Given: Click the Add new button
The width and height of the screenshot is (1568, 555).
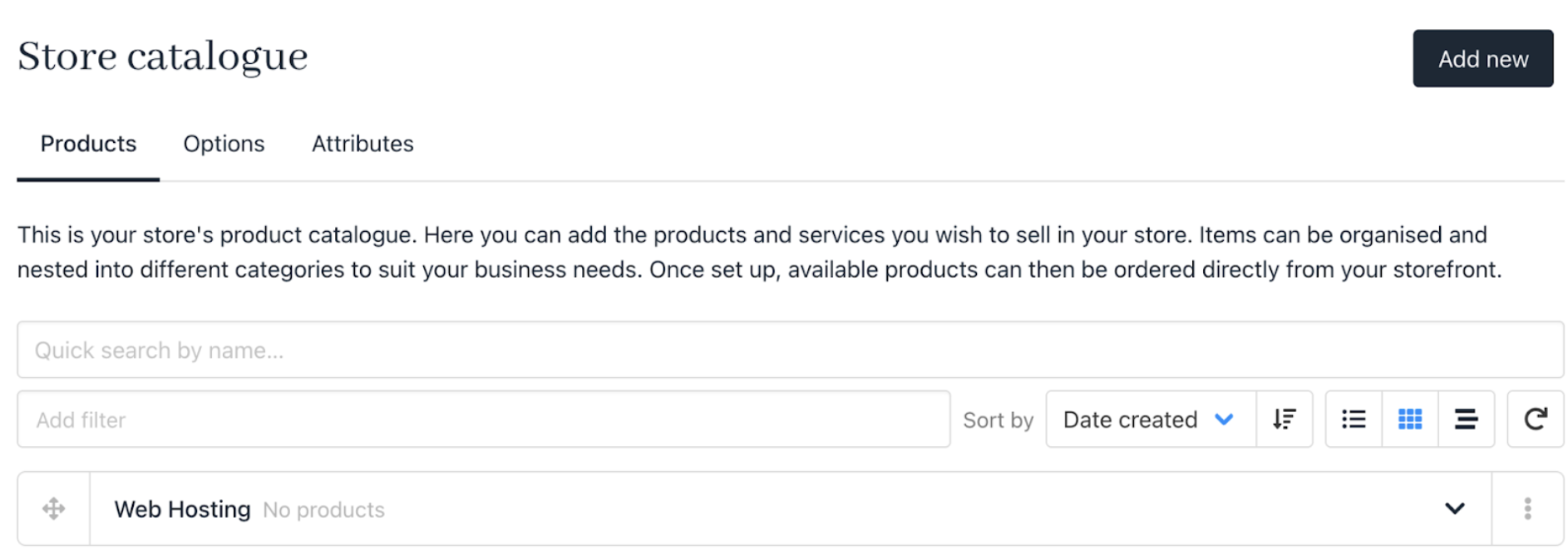Looking at the screenshot, I should pos(1482,59).
